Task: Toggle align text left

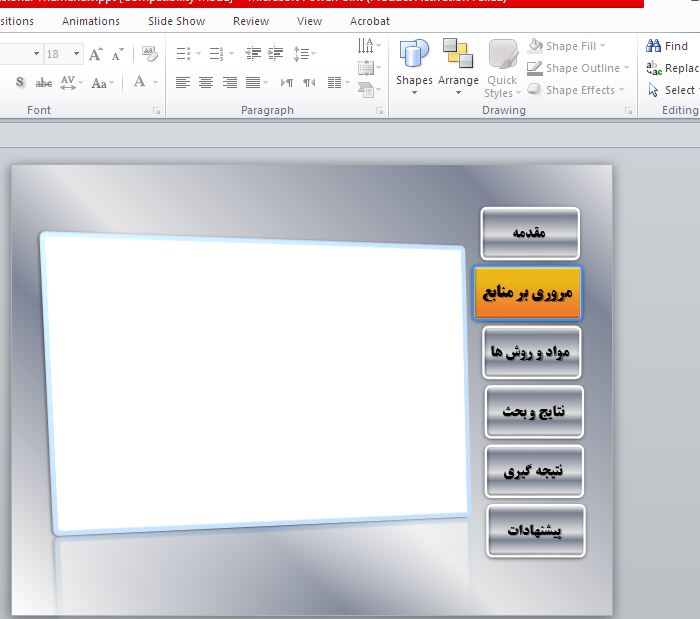Action: [182, 83]
